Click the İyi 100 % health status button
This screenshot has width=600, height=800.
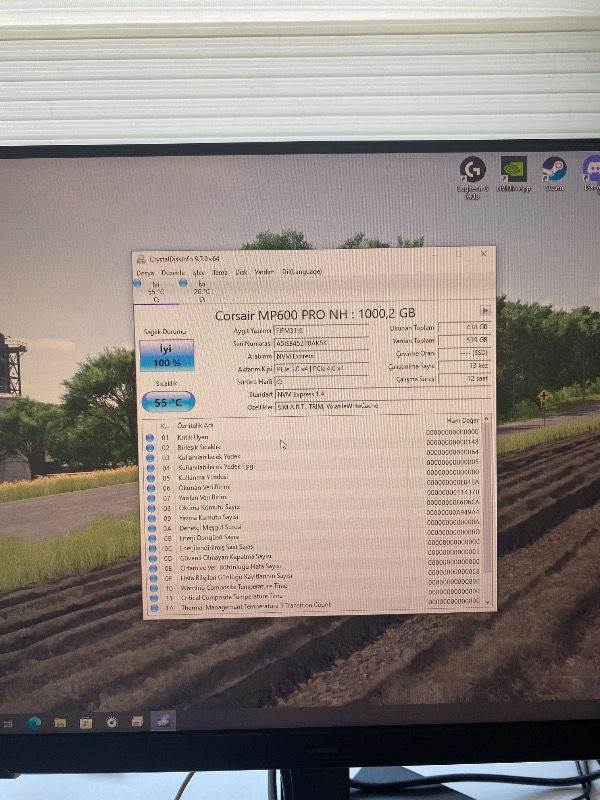(168, 355)
